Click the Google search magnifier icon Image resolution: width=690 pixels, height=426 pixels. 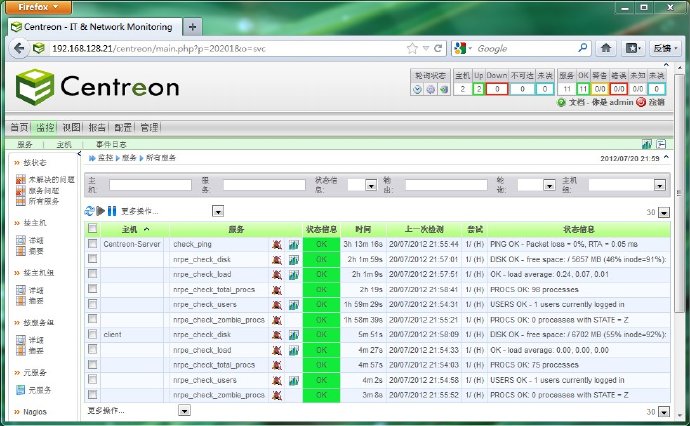582,48
